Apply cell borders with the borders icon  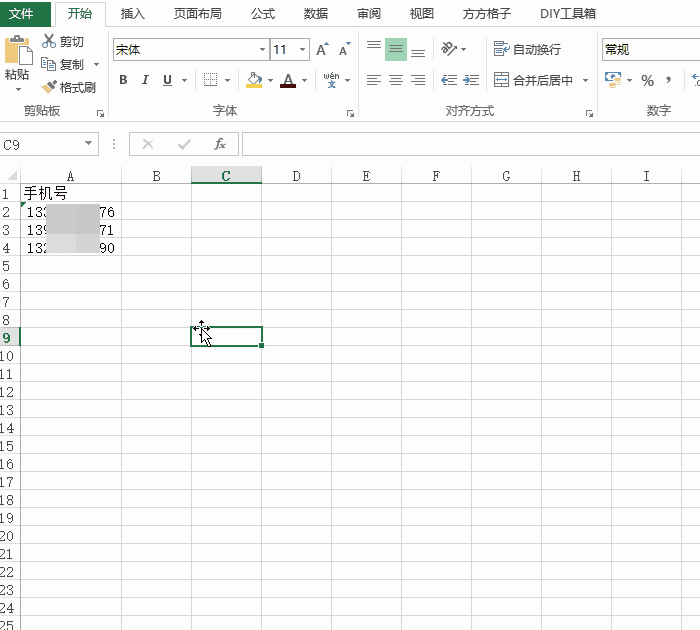click(x=210, y=80)
